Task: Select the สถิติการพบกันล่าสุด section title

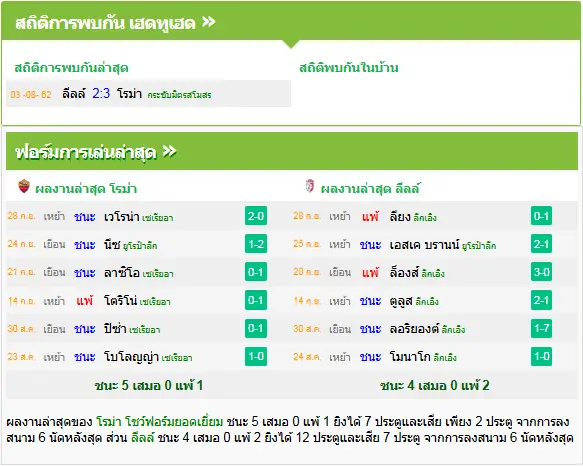Action: click(x=71, y=68)
